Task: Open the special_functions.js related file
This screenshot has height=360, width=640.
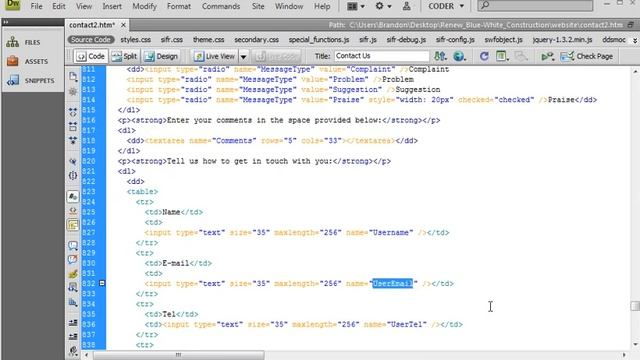Action: (319, 40)
